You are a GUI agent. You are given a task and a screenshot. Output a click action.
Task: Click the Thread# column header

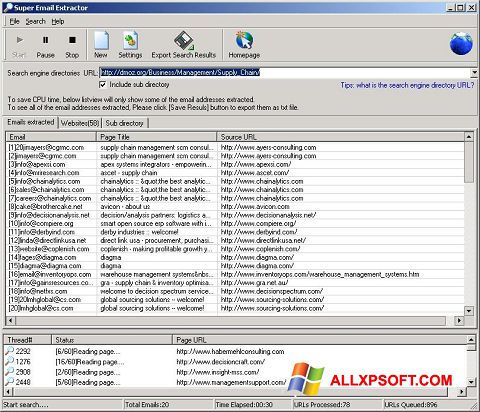click(28, 340)
